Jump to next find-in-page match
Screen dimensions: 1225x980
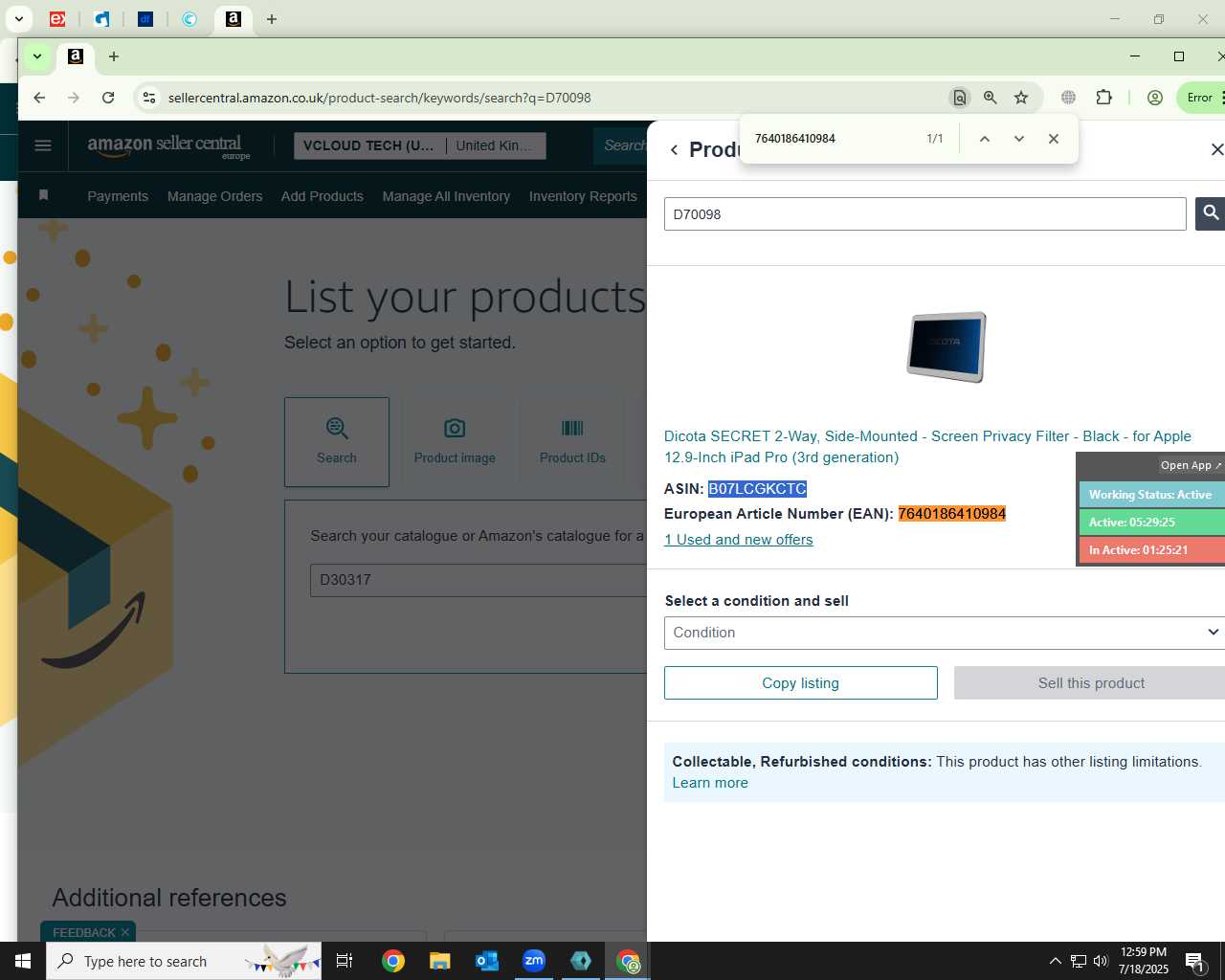coord(1019,139)
